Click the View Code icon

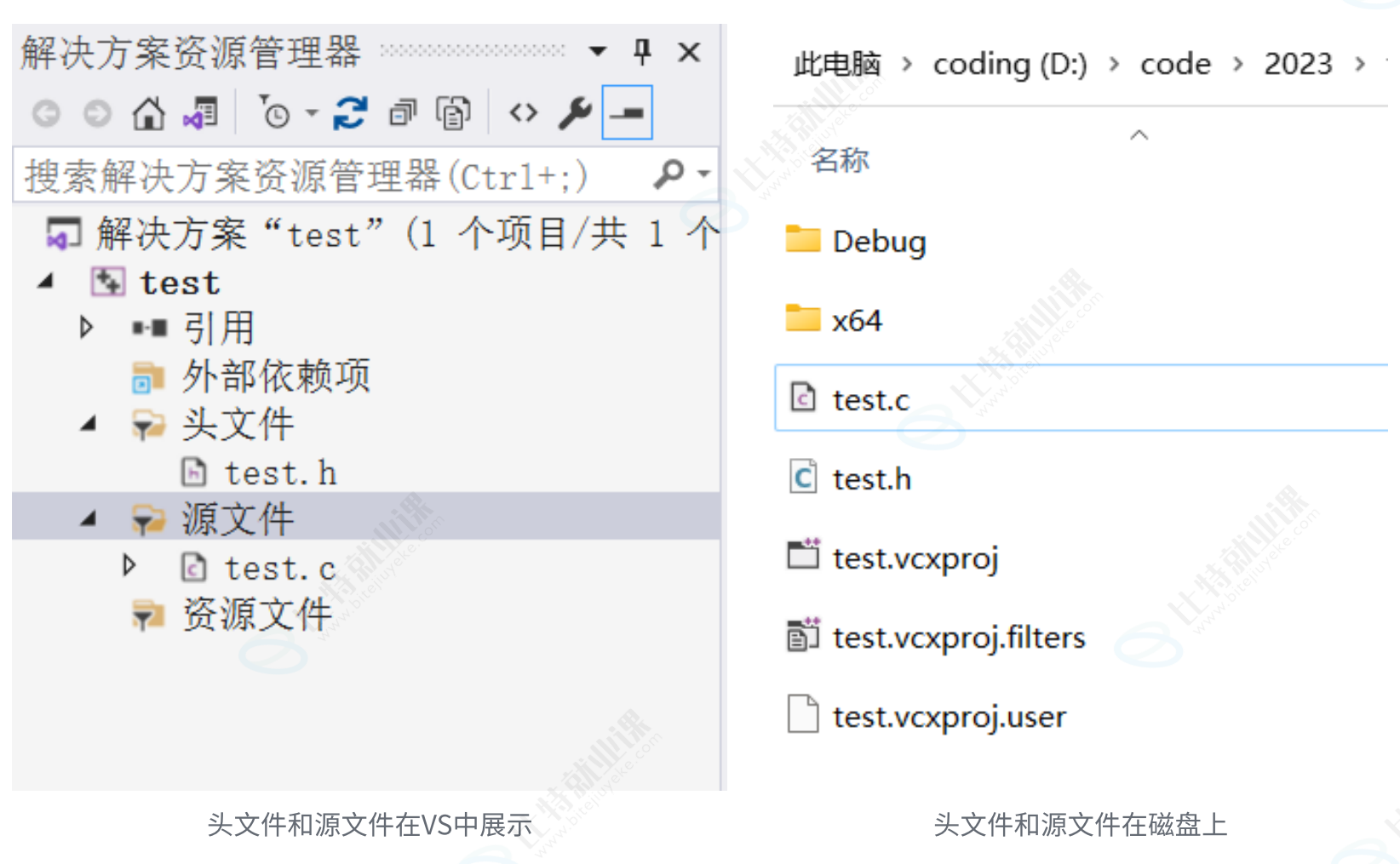522,112
